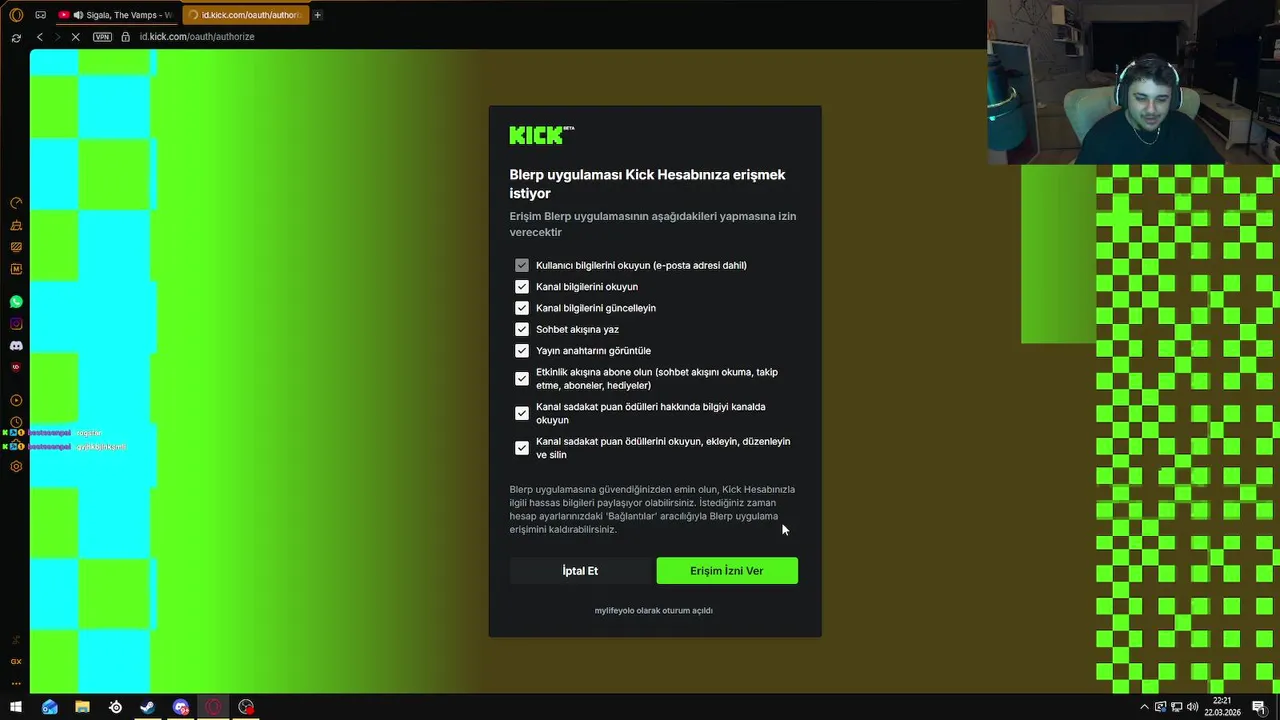The width and height of the screenshot is (1280, 720).
Task: Uncheck 'puan ödülleri hakkında bilgiyi' checkbox
Action: point(522,413)
